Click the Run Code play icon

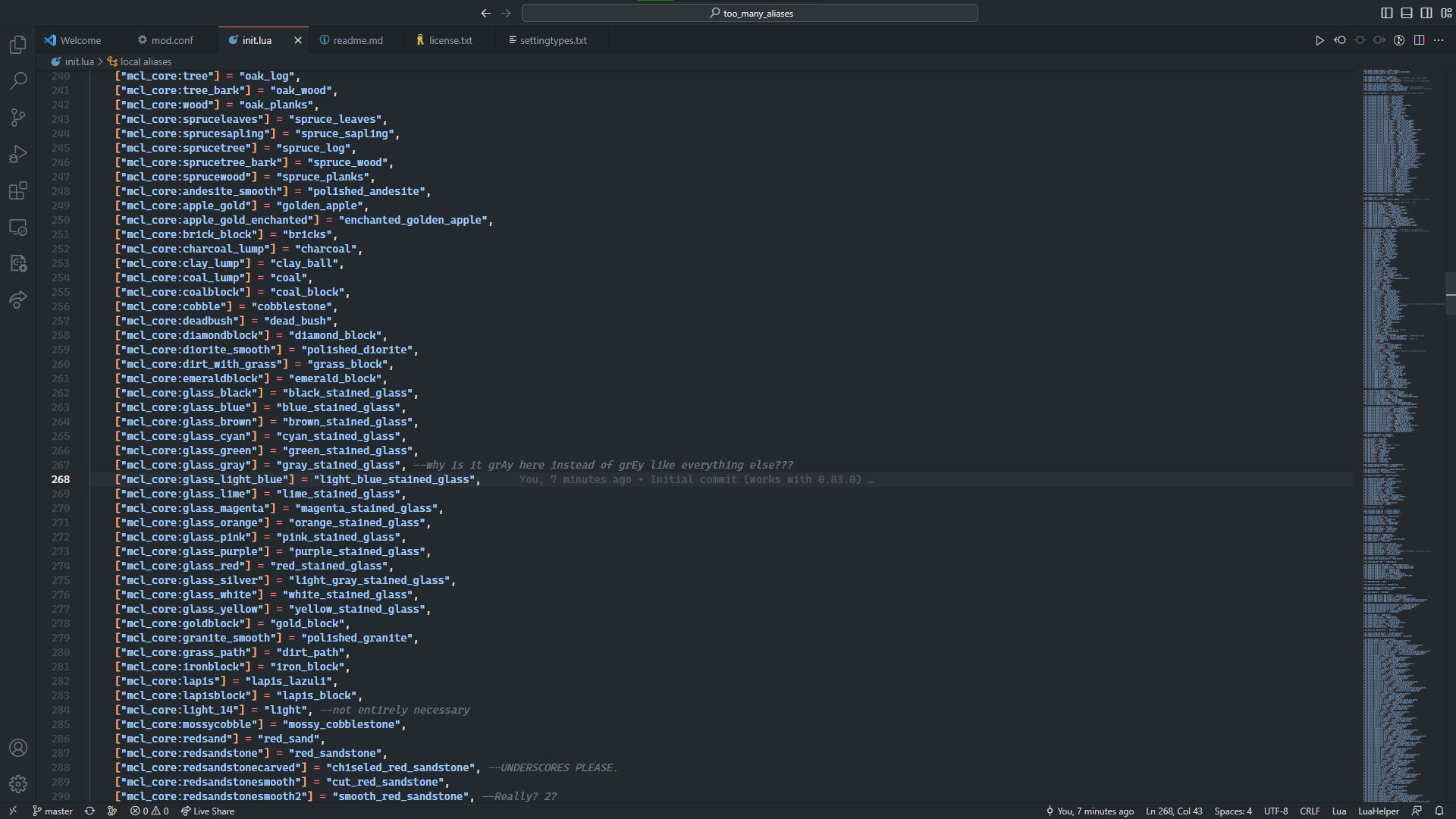[1319, 40]
